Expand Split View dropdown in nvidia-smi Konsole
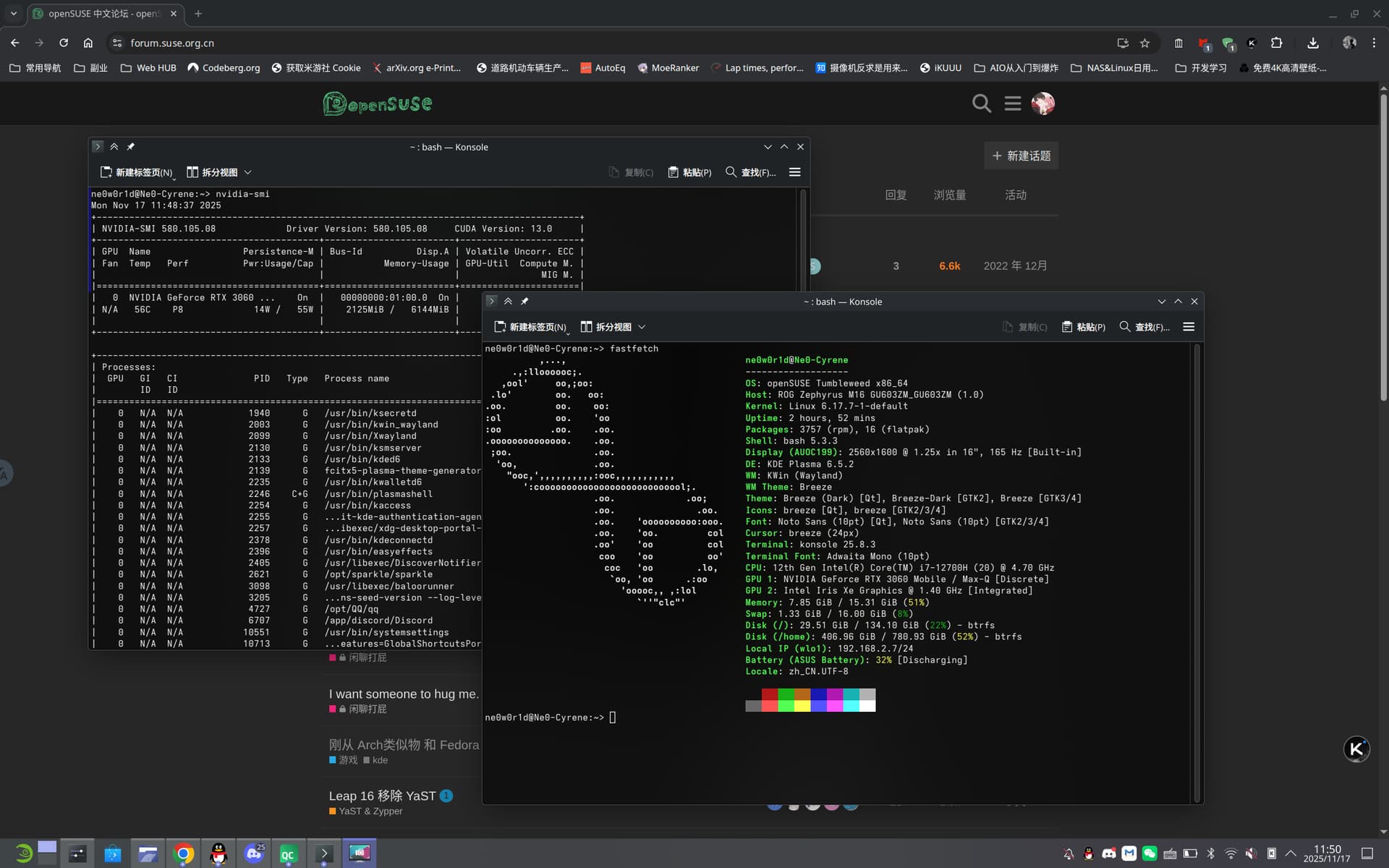 (x=248, y=172)
